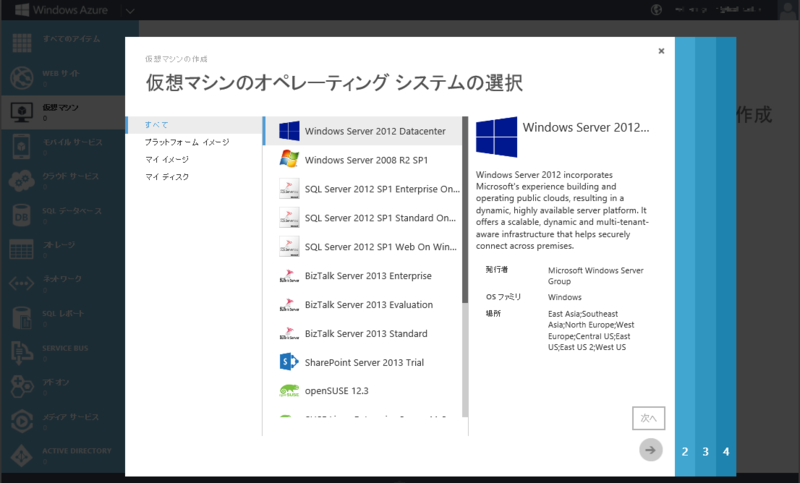The width and height of the screenshot is (800, 483).
Task: Open Web Sites icon in sidebar
Action: (x=22, y=78)
